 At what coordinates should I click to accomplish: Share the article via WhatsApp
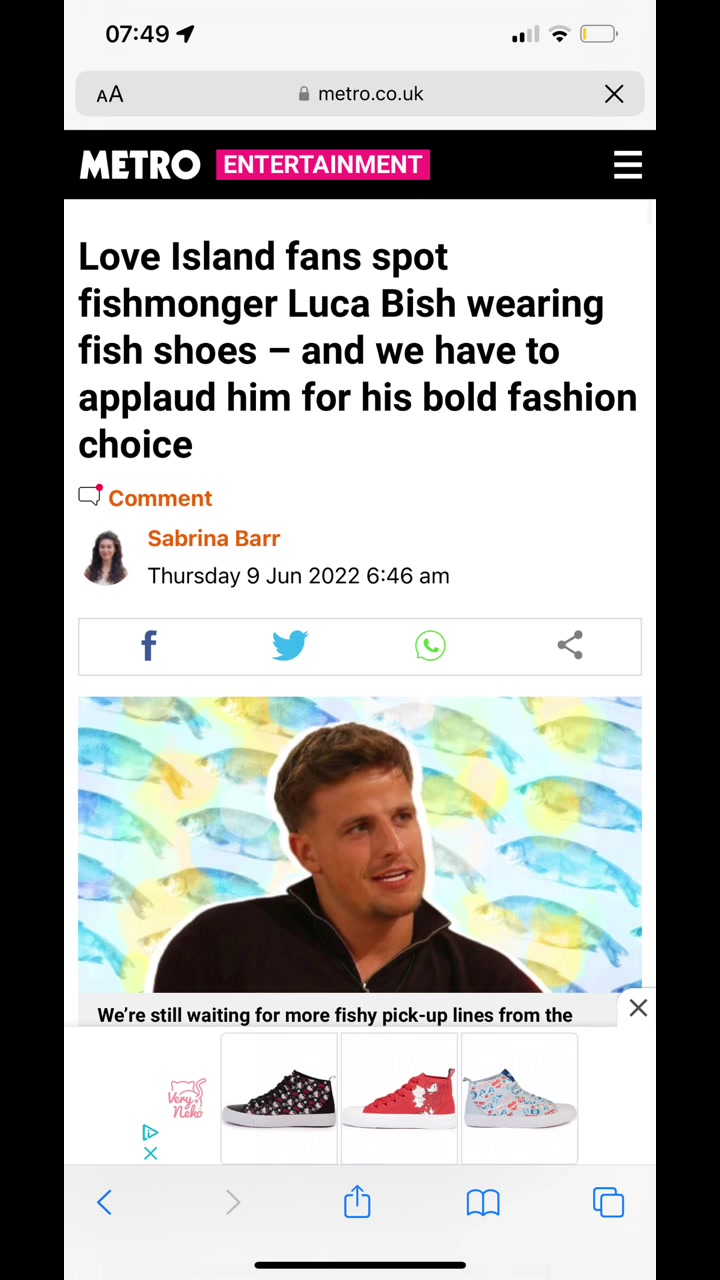(x=430, y=646)
